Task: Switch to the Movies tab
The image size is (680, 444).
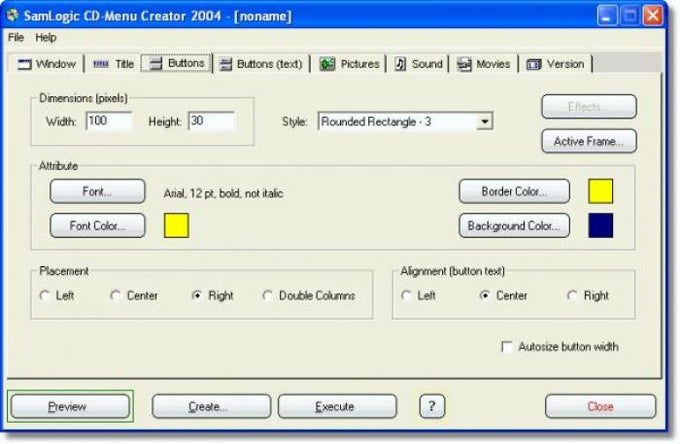Action: point(484,64)
